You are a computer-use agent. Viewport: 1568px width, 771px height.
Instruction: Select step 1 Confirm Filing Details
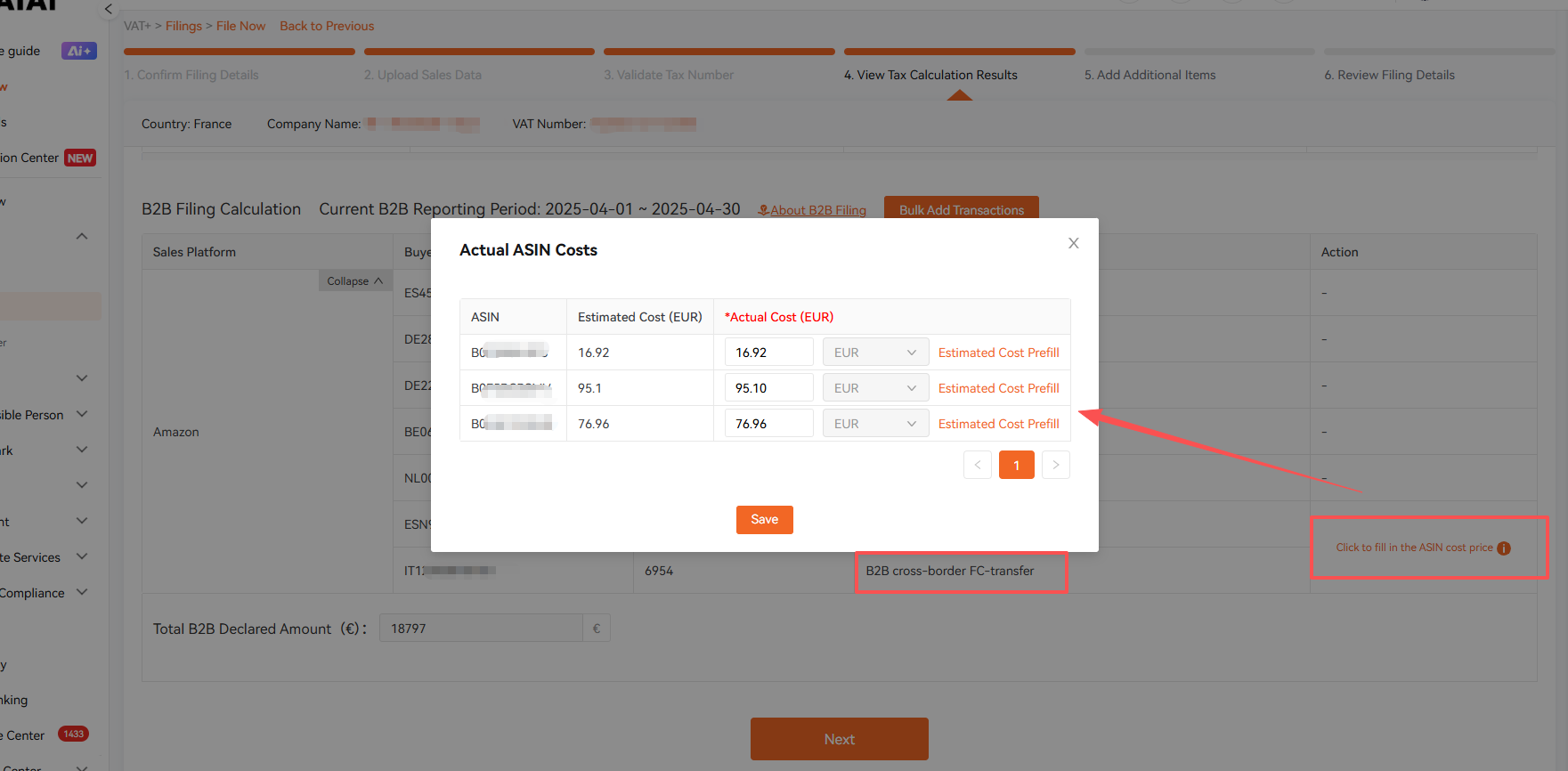(x=191, y=75)
